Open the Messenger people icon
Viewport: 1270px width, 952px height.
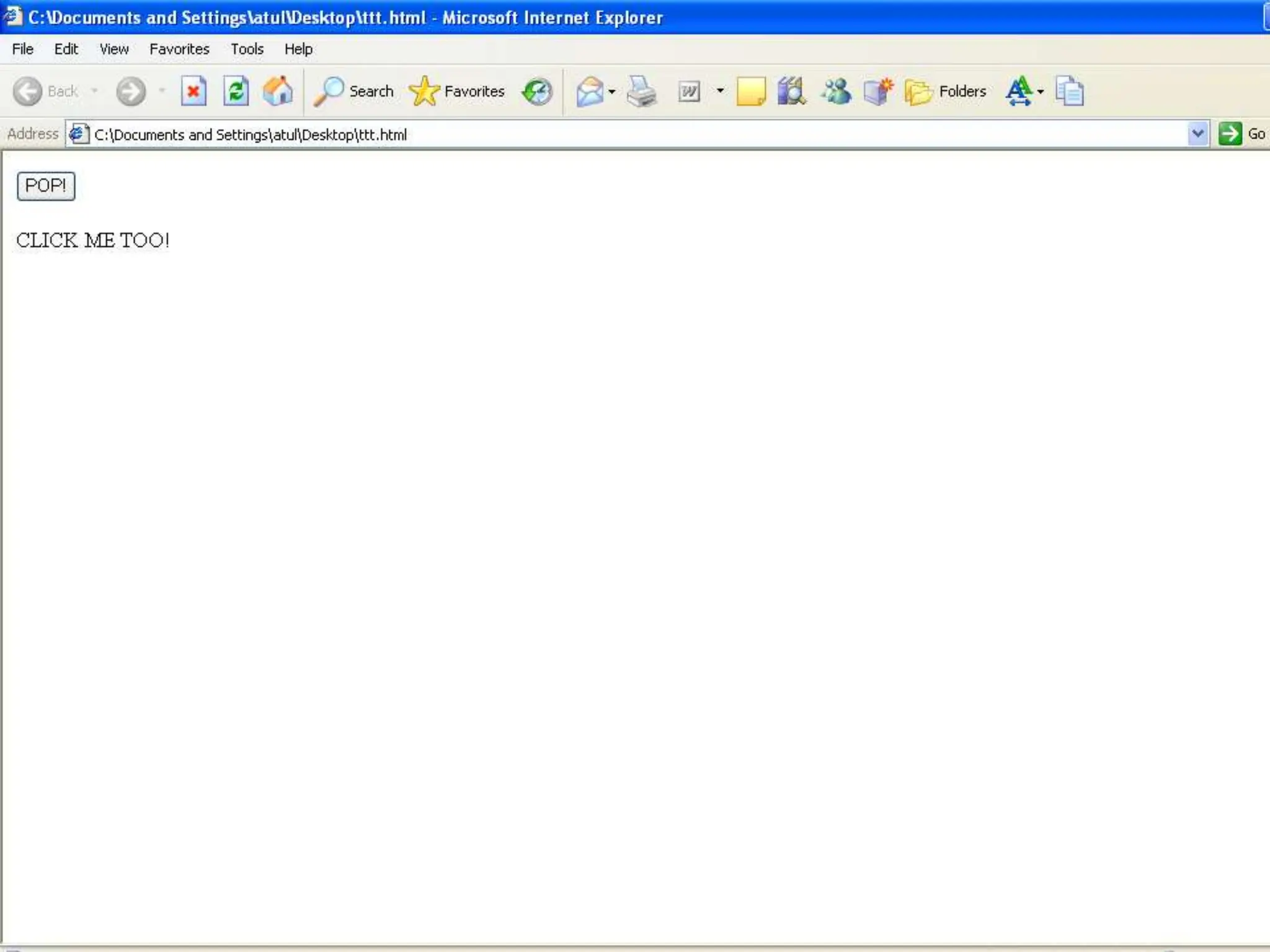pos(835,92)
